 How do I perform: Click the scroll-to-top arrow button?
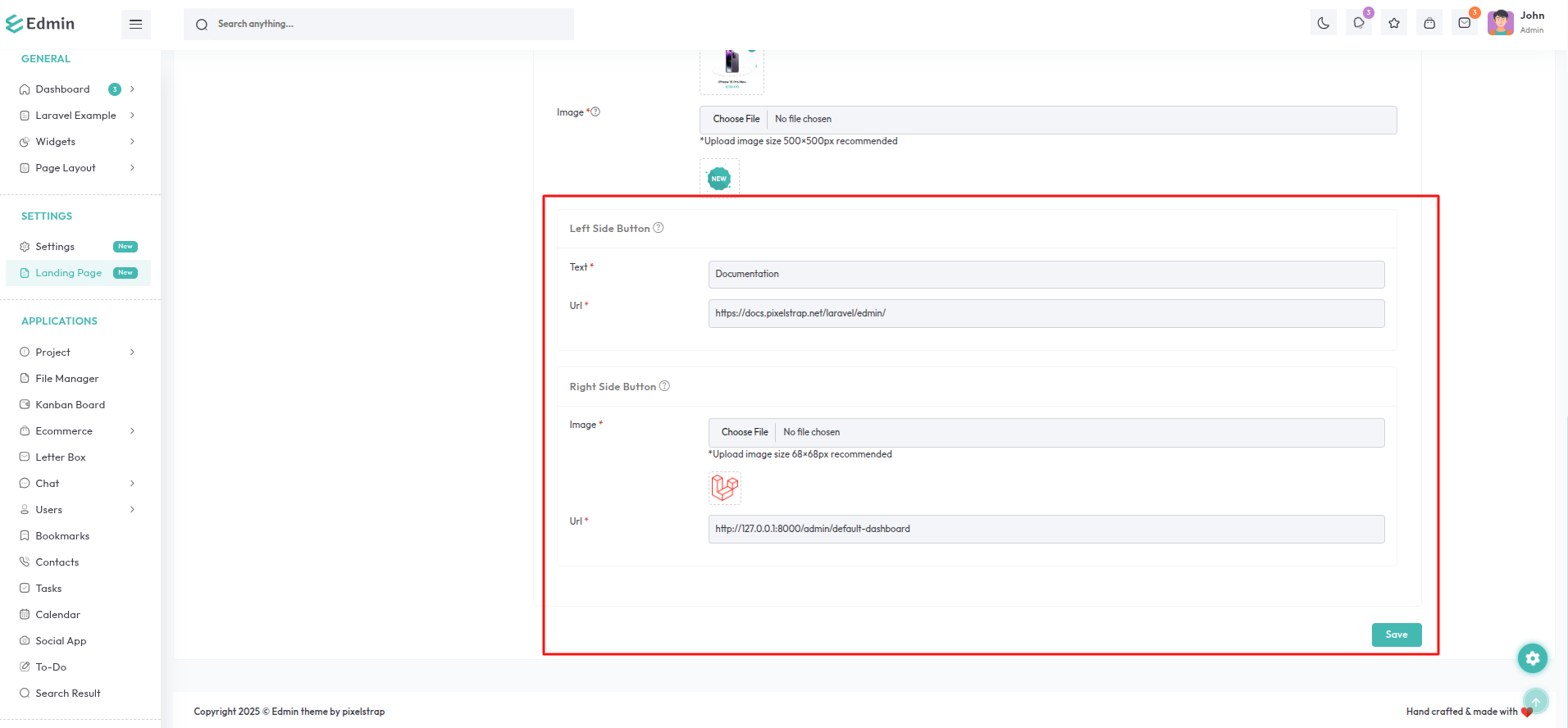pyautogui.click(x=1536, y=702)
